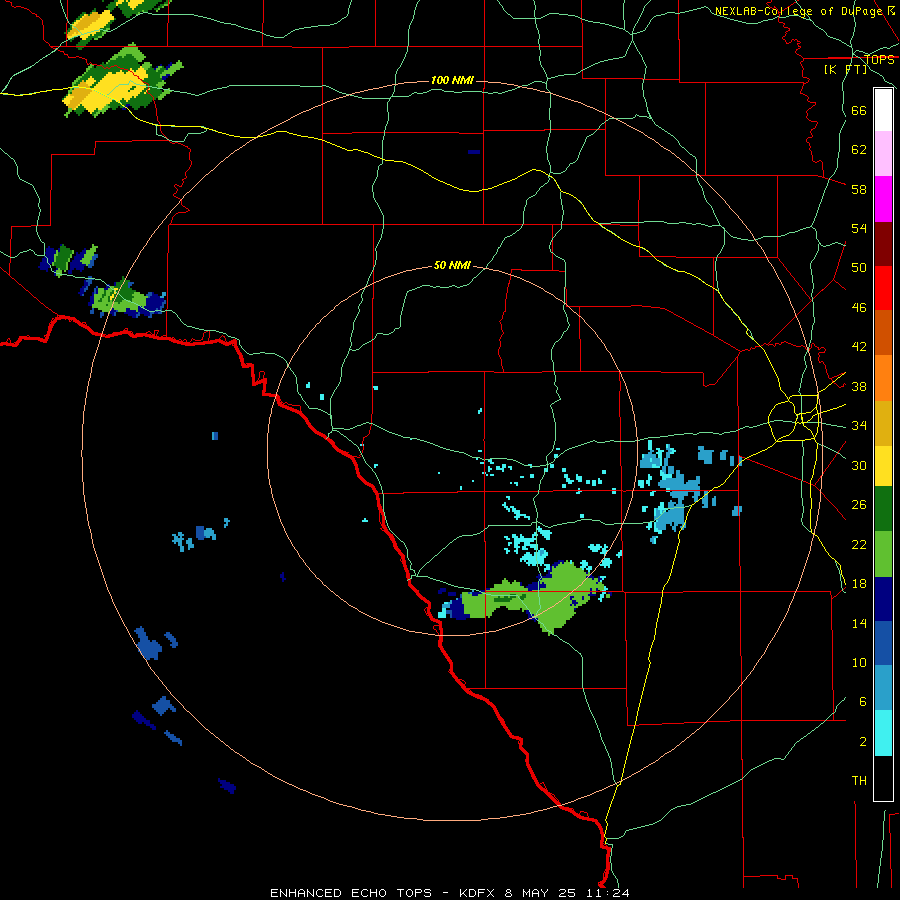Viewport: 900px width, 900px height.
Task: Click the "58" legend value
Action: coord(859,189)
